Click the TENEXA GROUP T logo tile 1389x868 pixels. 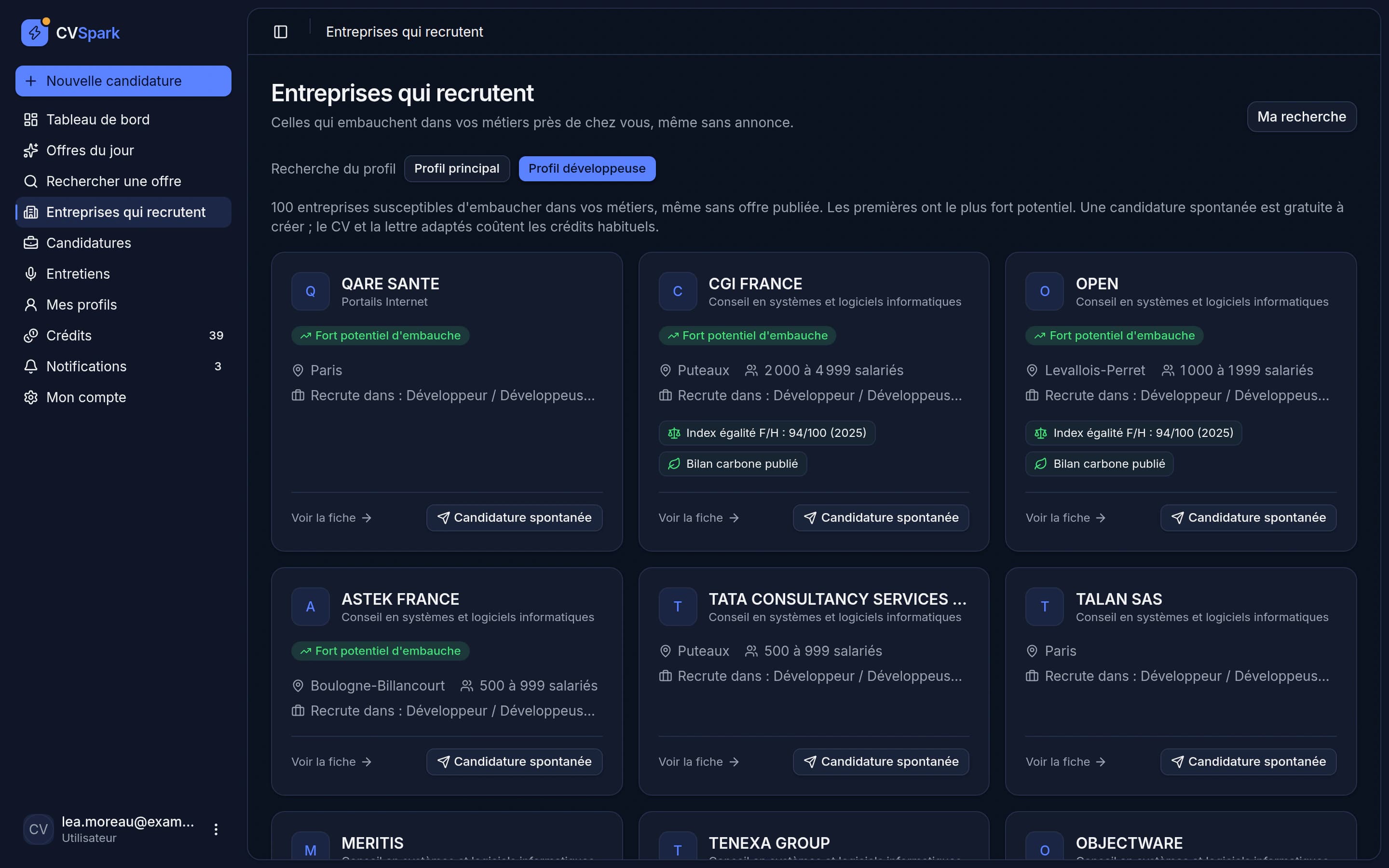(x=677, y=845)
